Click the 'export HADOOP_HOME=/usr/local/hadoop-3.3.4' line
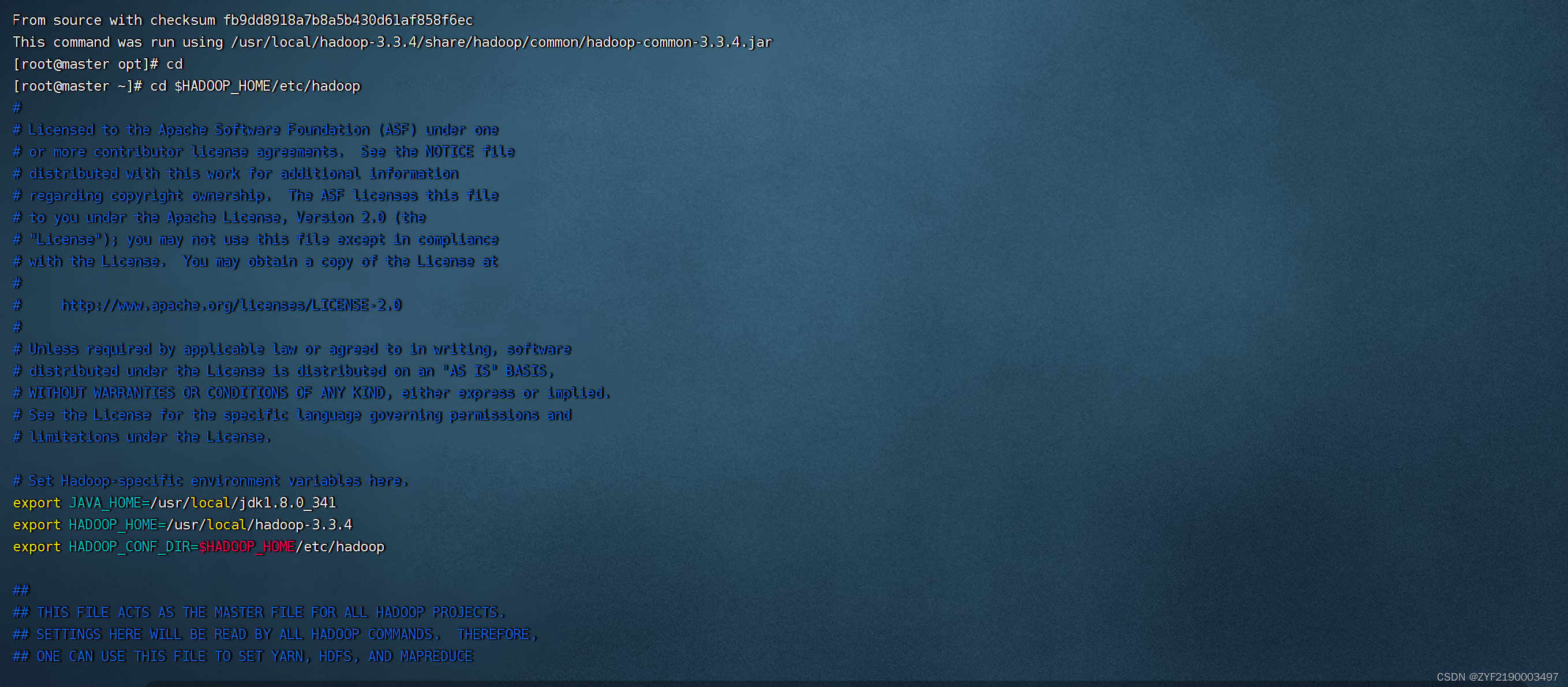The height and width of the screenshot is (687, 1568). coord(182,524)
